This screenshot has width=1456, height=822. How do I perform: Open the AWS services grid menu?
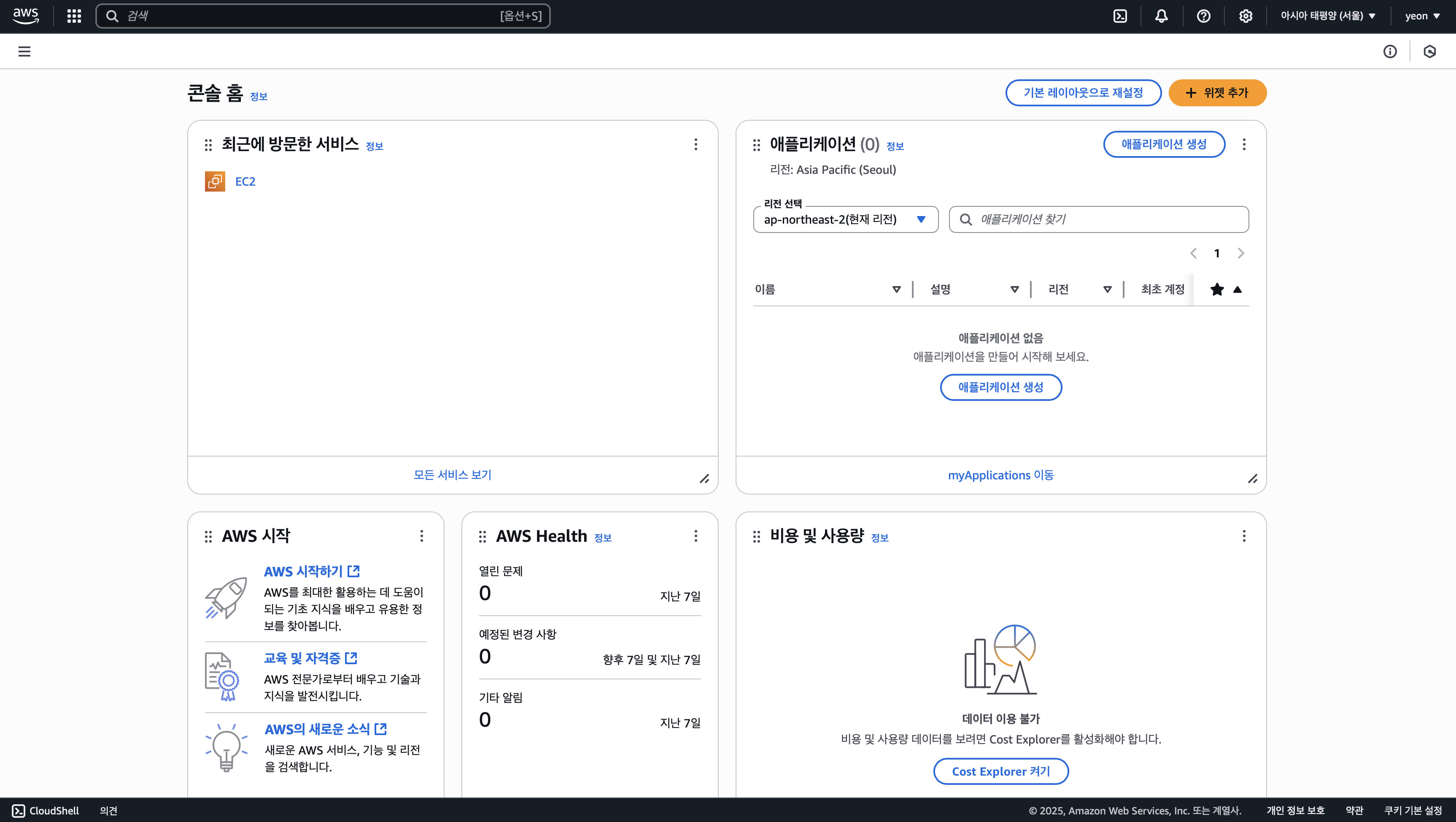(x=74, y=16)
